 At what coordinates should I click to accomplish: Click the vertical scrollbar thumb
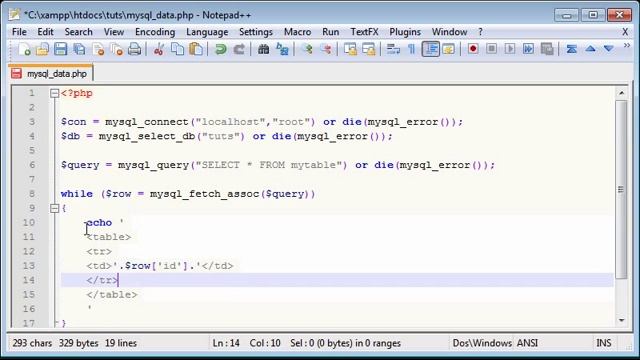pyautogui.click(x=621, y=189)
